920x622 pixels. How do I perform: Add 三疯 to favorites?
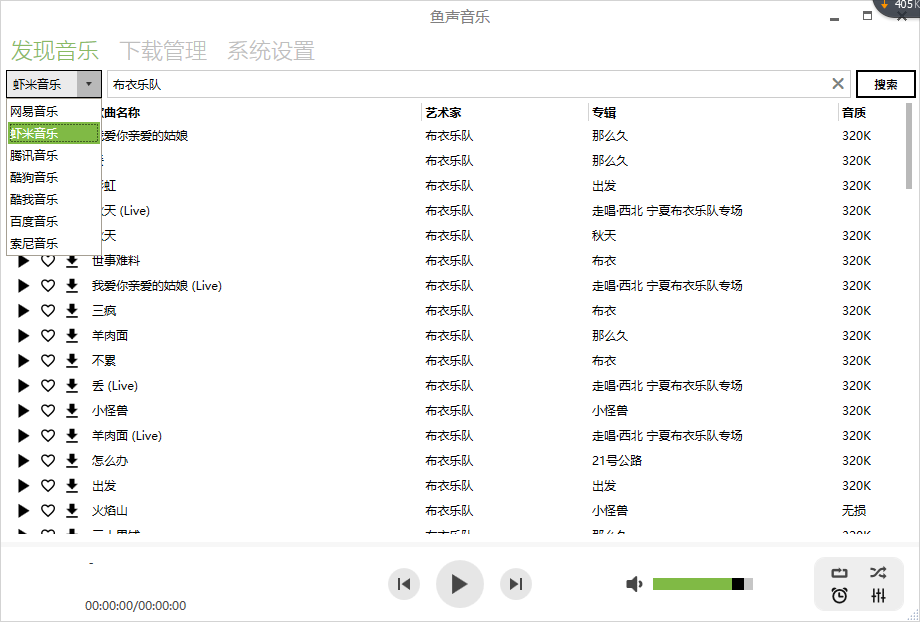coord(48,311)
